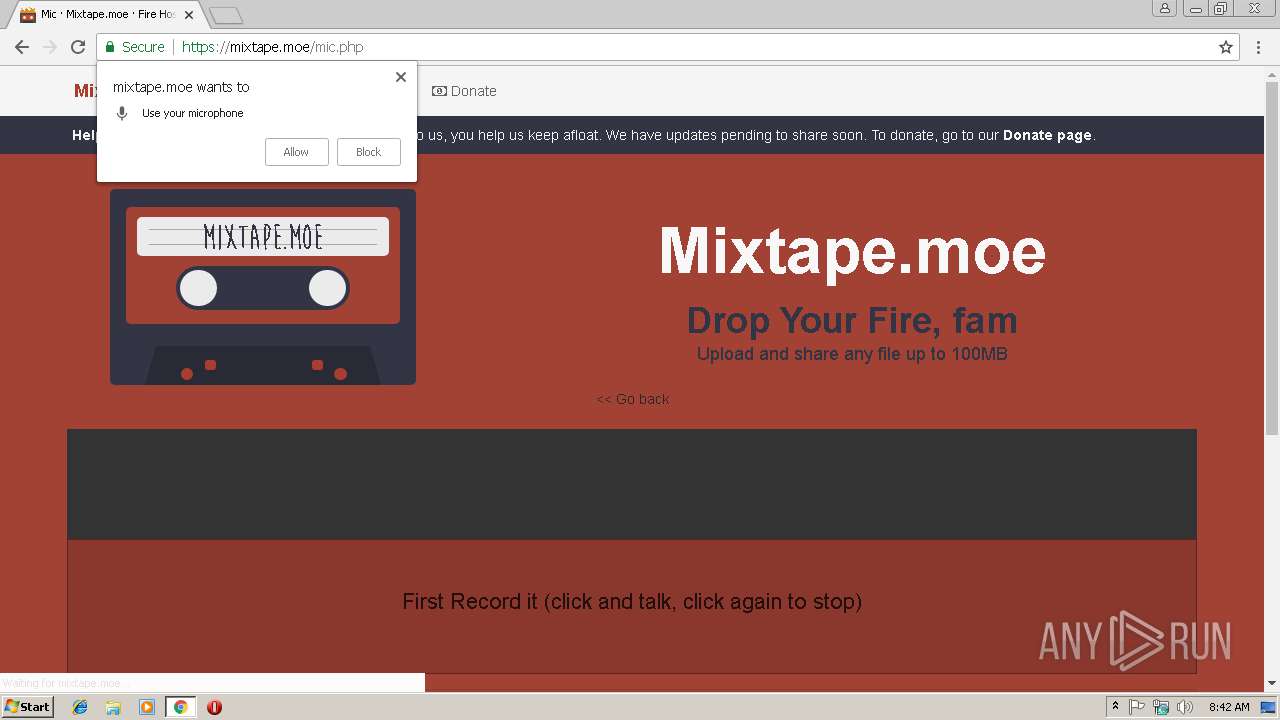Open the Chrome three-dot menu

point(1259,47)
